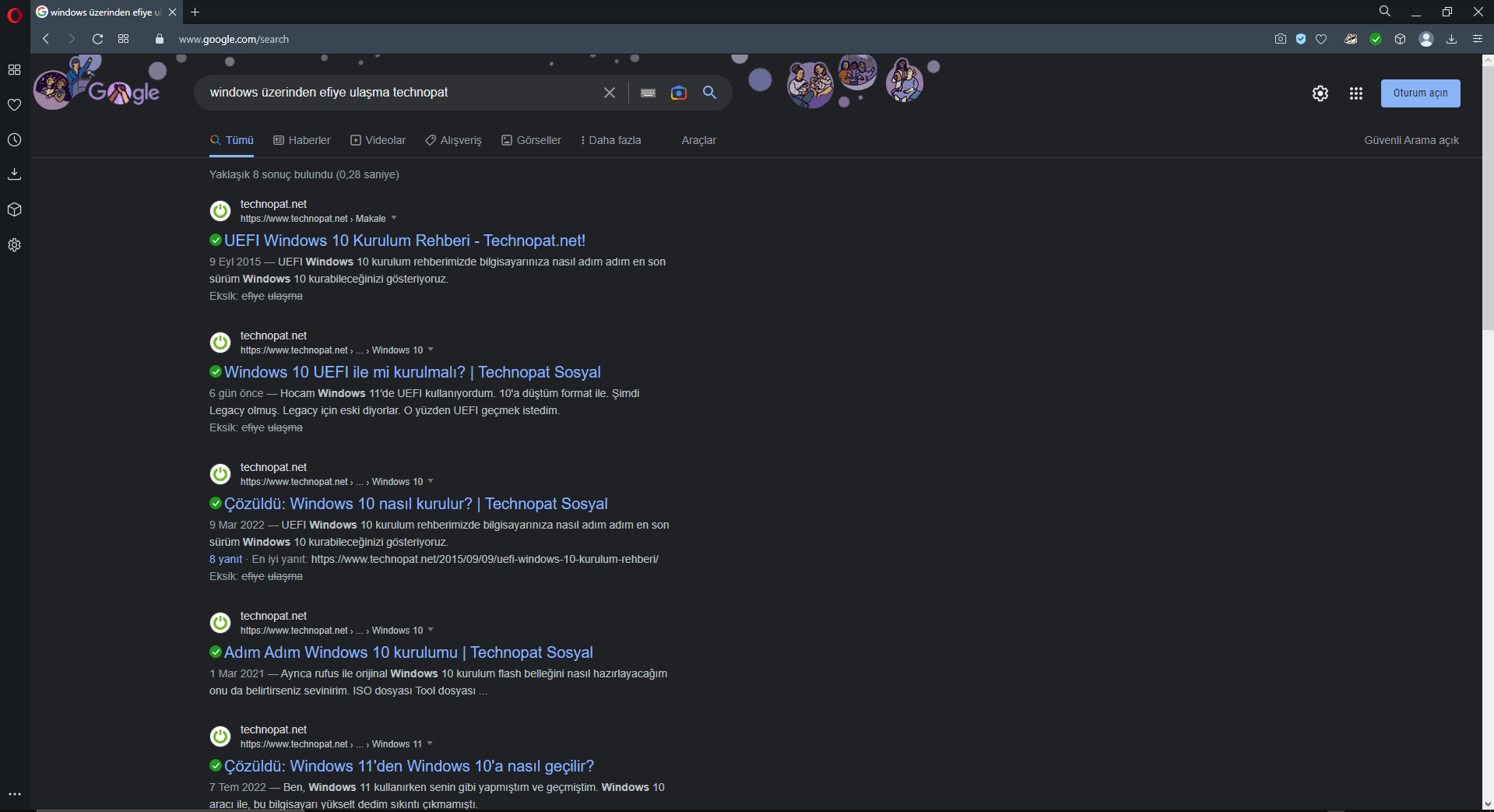Open a new tab with the plus button

195,12
